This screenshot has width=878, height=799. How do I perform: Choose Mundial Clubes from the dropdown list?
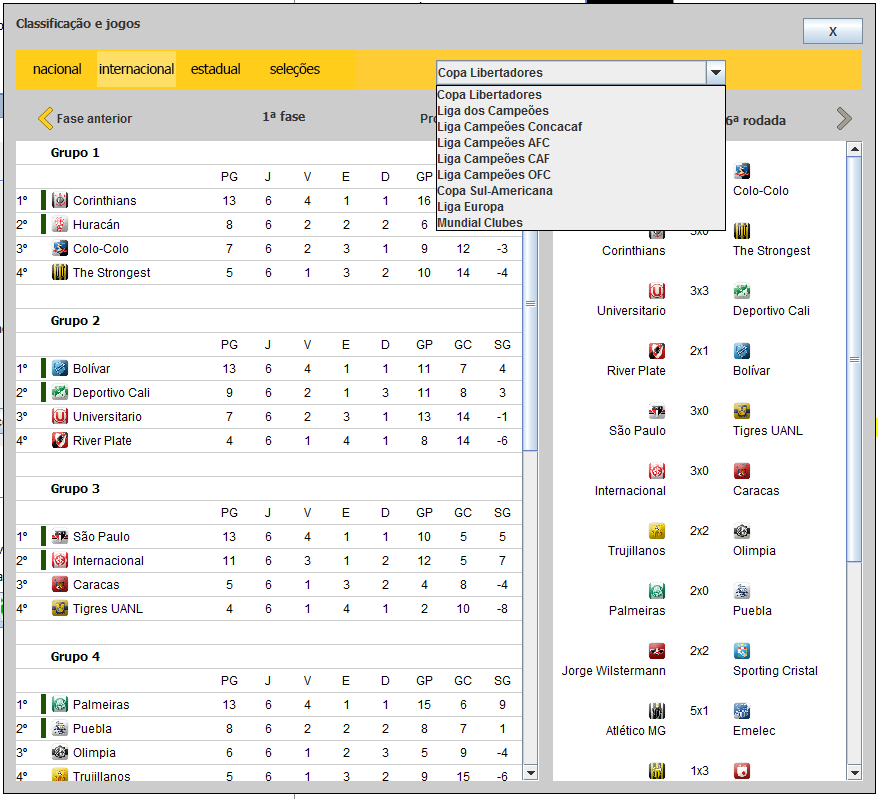click(580, 222)
